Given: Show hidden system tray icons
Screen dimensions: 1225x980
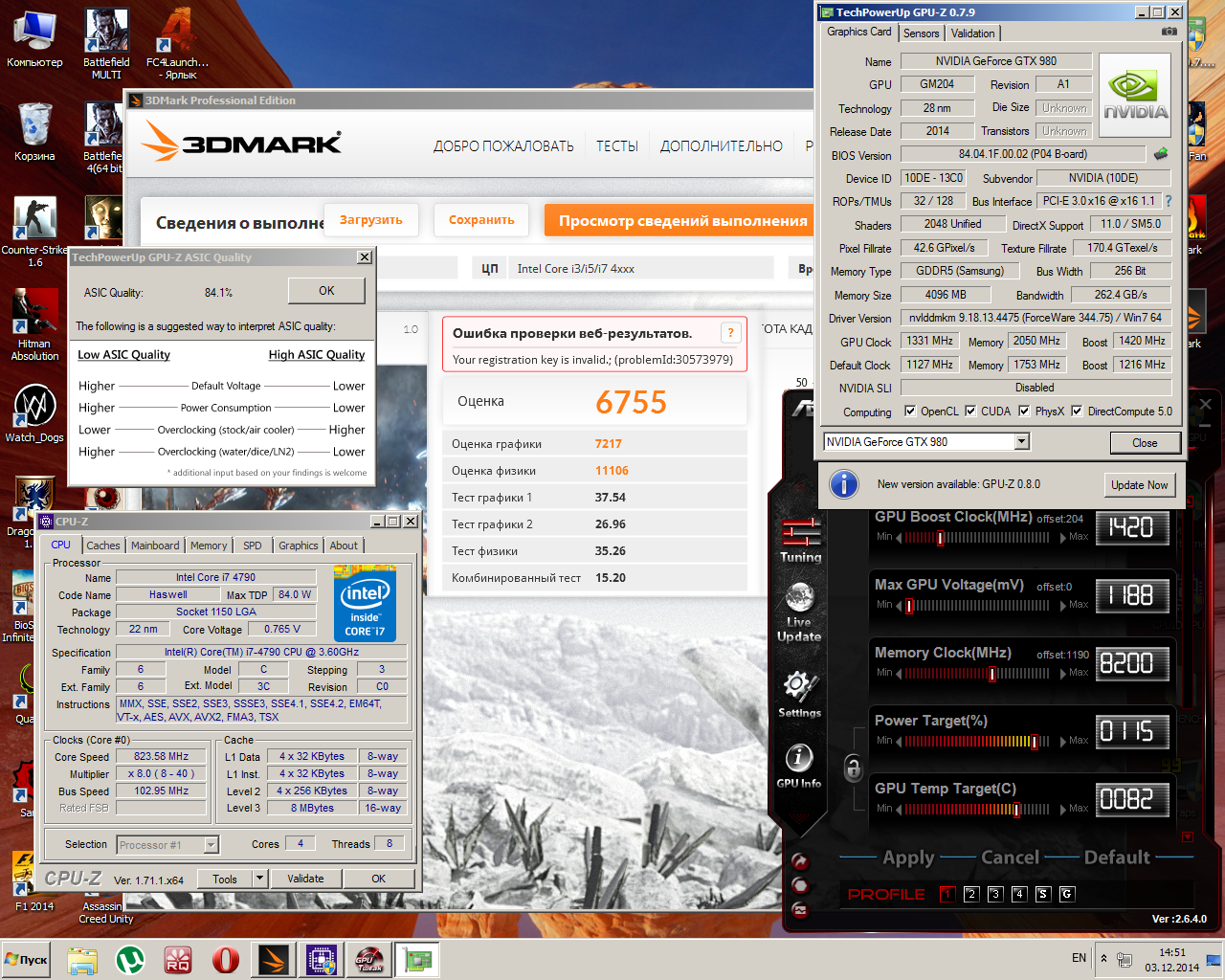Looking at the screenshot, I should pyautogui.click(x=1104, y=958).
